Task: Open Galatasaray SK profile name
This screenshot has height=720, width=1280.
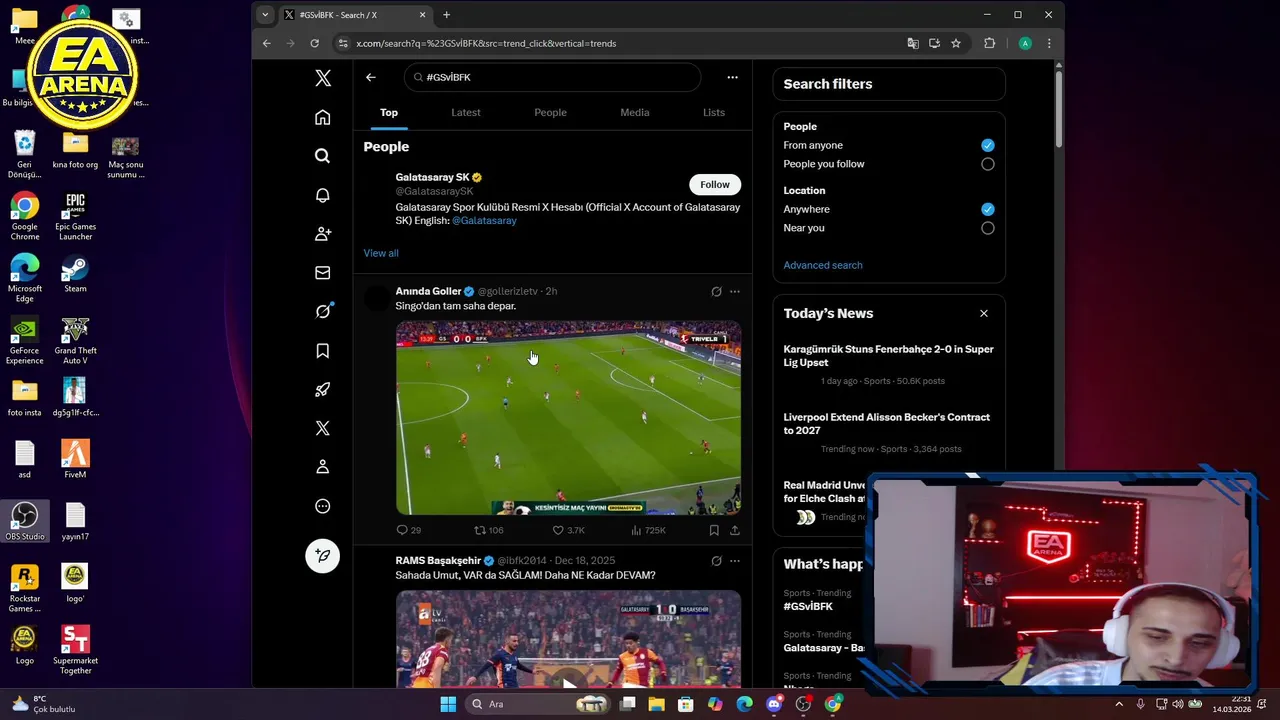Action: tap(432, 177)
